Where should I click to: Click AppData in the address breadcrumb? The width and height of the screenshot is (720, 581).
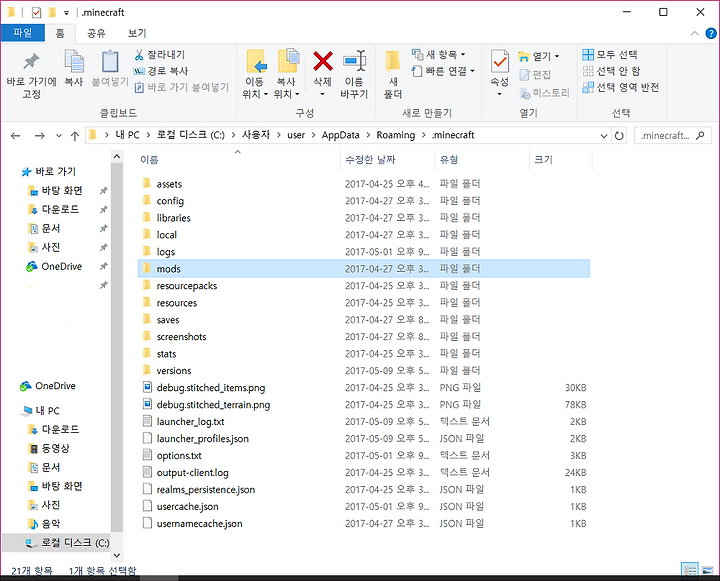coord(340,135)
